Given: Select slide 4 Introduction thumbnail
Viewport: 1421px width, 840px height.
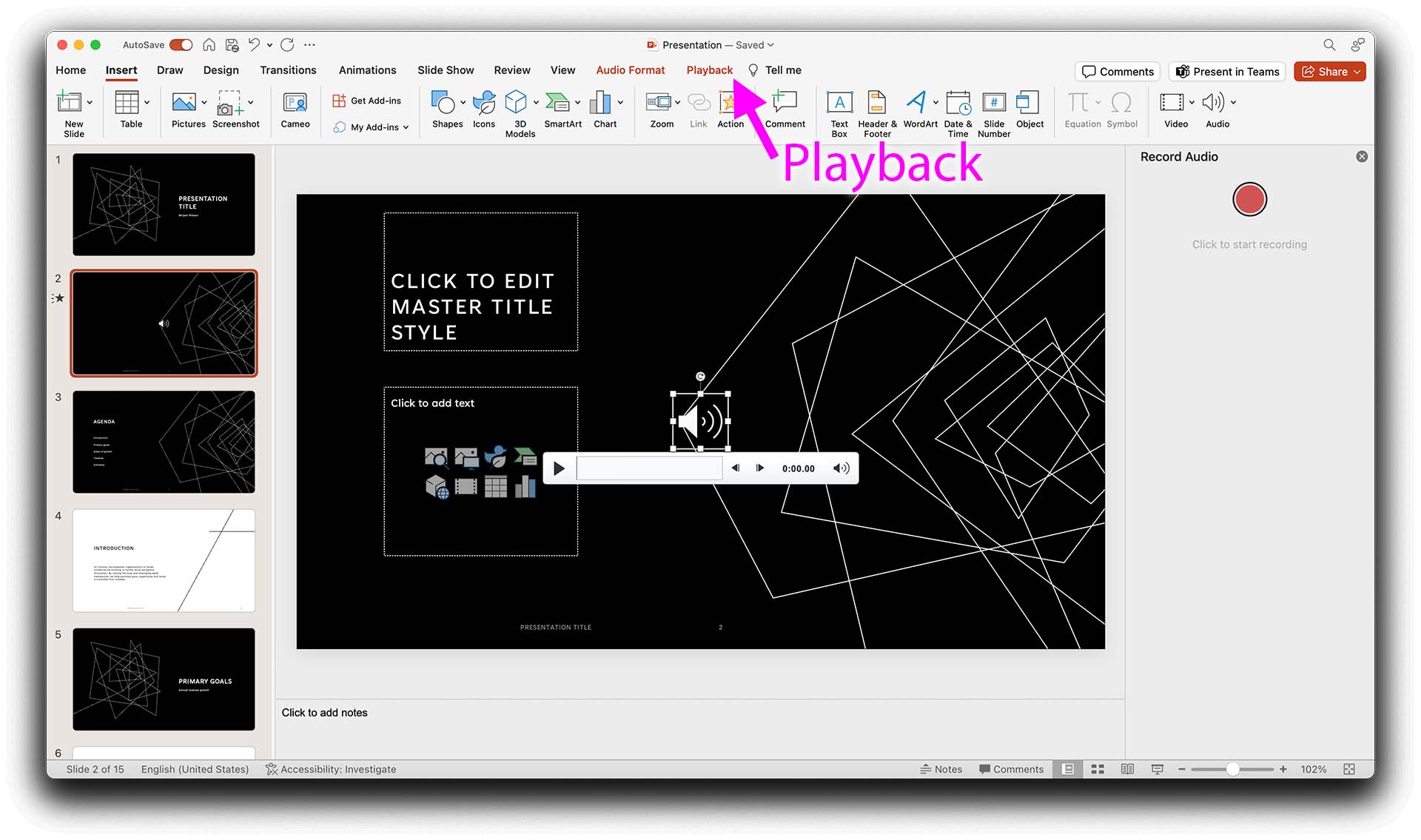Looking at the screenshot, I should point(164,560).
